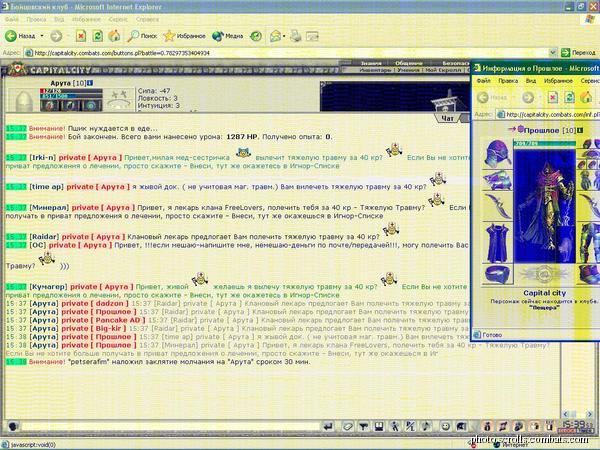Open Избранное (Favorites) in the browser toolbar
This screenshot has height=450, width=600.
[184, 36]
